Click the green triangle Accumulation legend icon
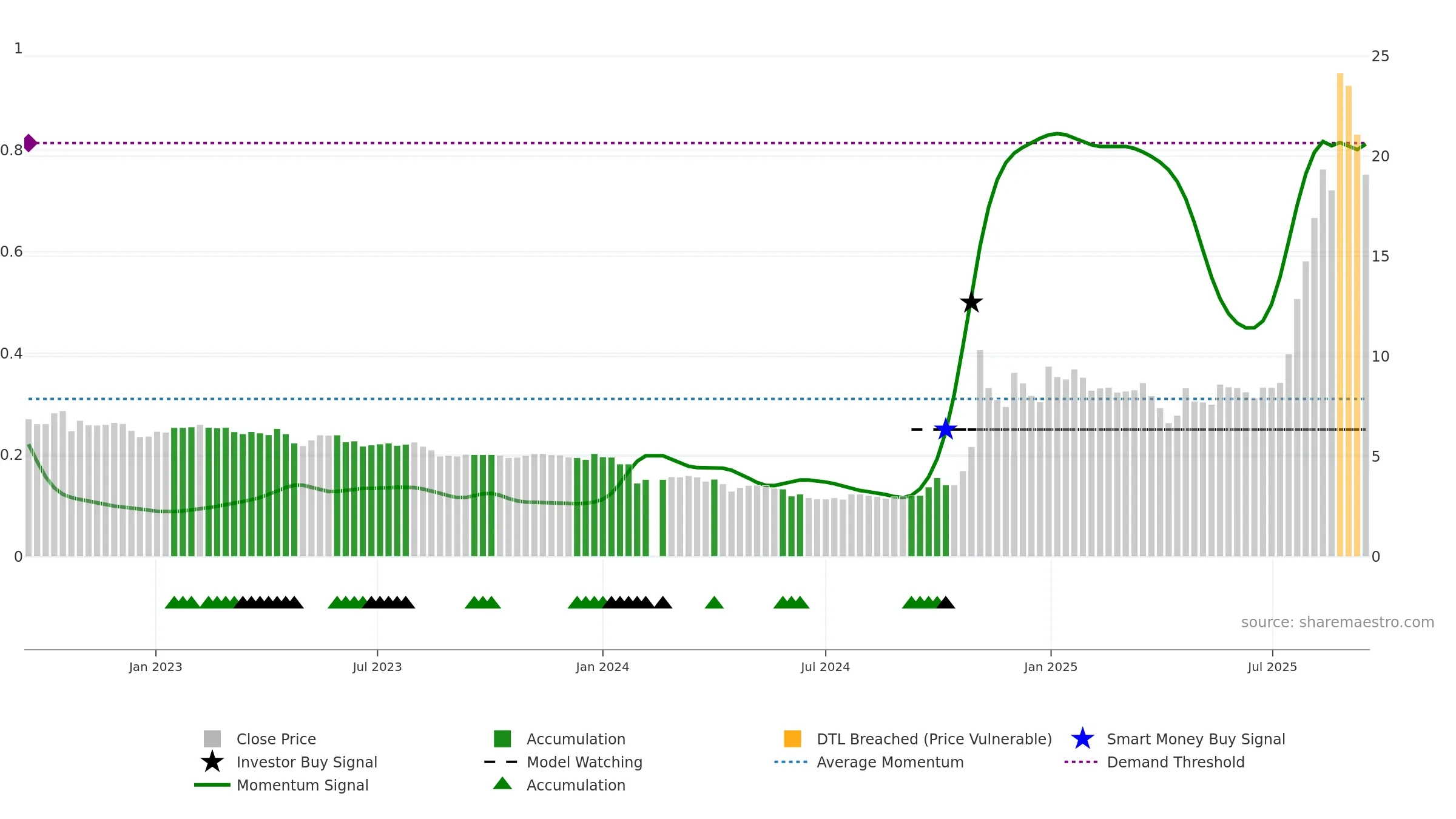Viewport: 1456px width, 819px height. pos(502,784)
